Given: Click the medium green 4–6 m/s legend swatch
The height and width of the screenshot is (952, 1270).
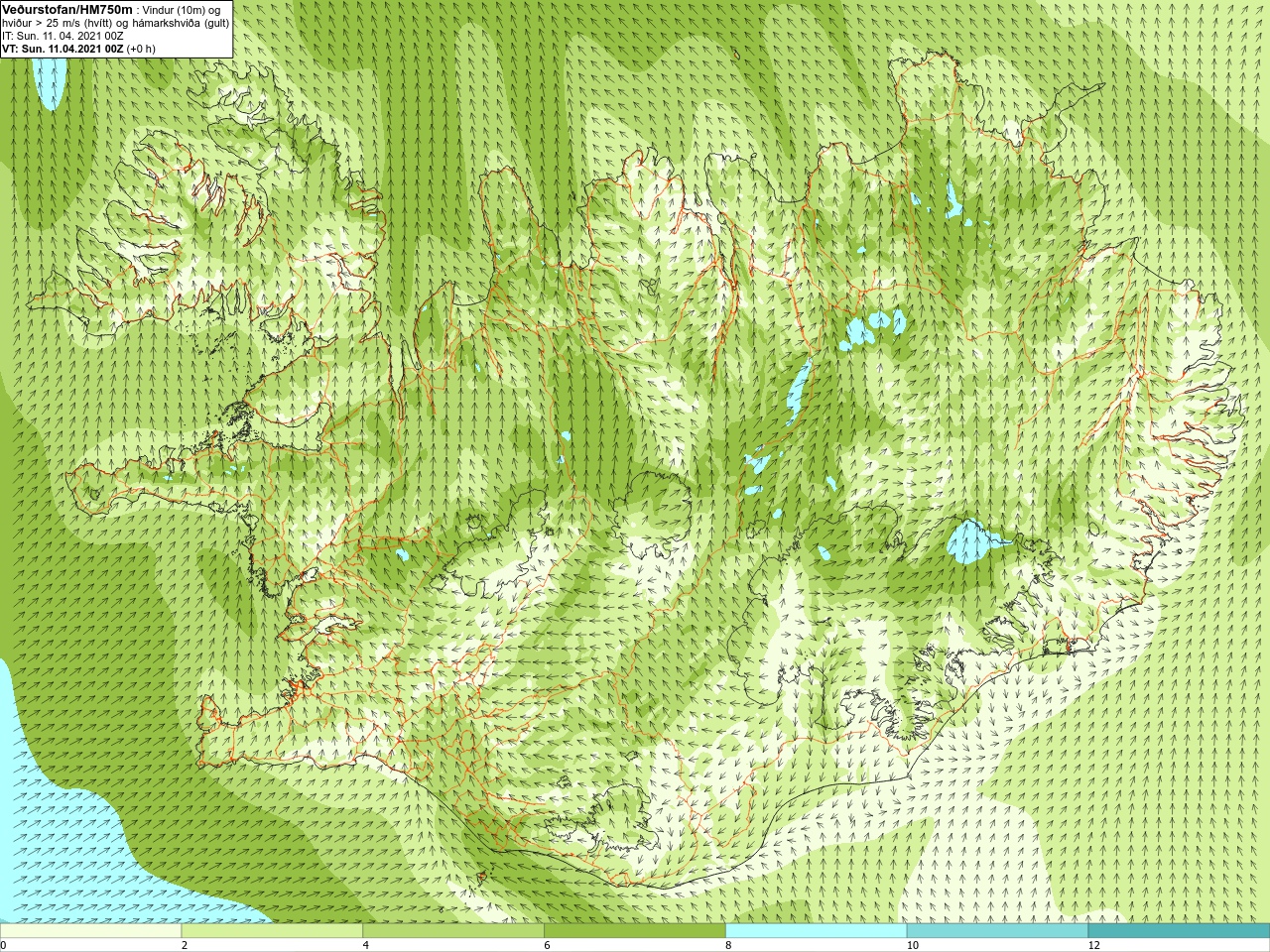Looking at the screenshot, I should point(453,931).
